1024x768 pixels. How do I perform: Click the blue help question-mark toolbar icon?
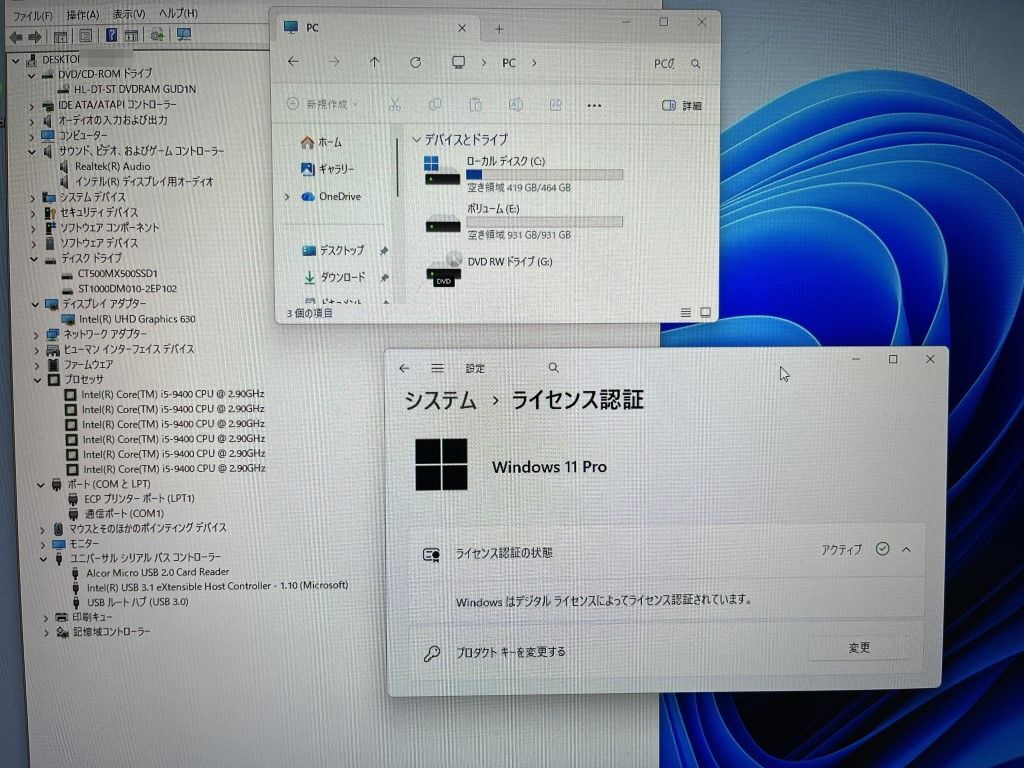click(112, 35)
